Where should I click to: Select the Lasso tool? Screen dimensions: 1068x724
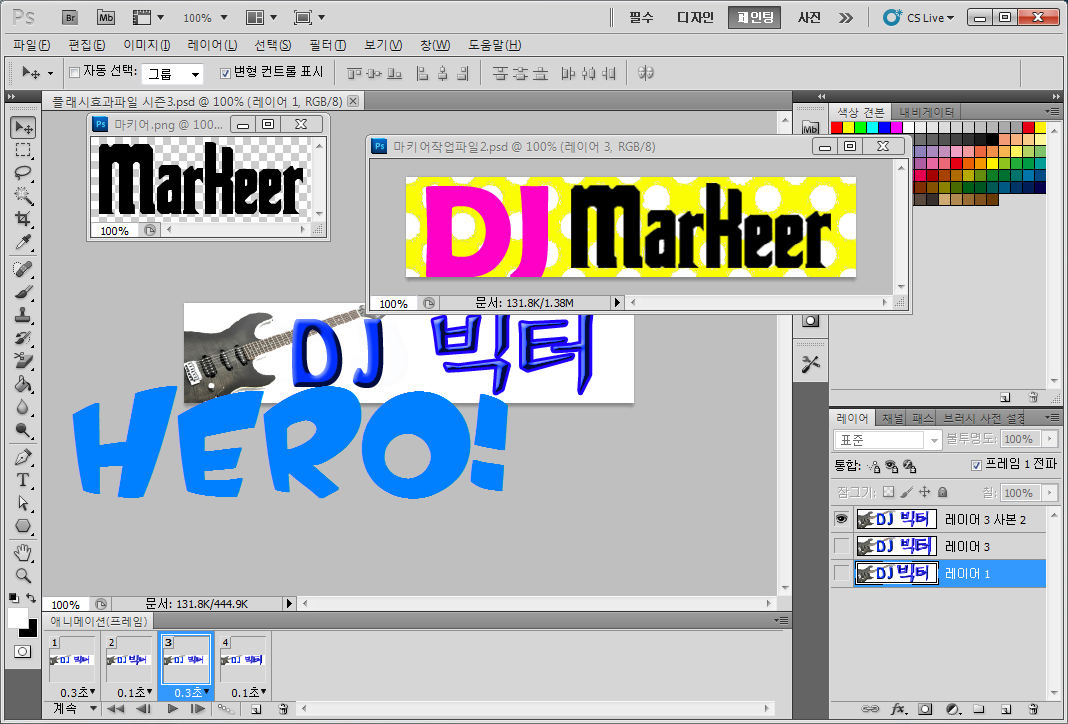[23, 173]
